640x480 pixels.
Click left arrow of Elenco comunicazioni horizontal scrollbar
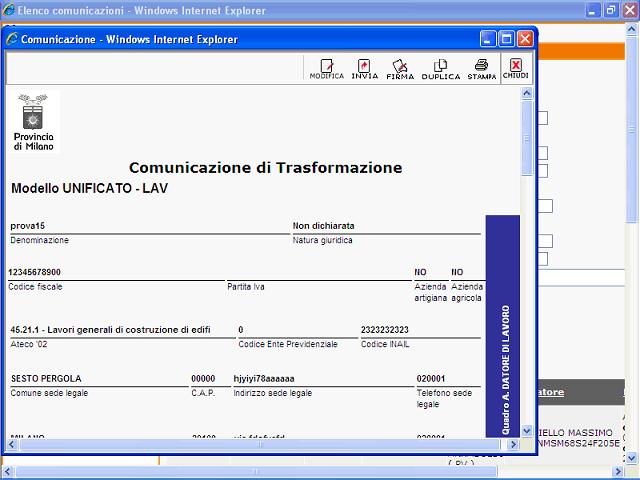[7, 472]
